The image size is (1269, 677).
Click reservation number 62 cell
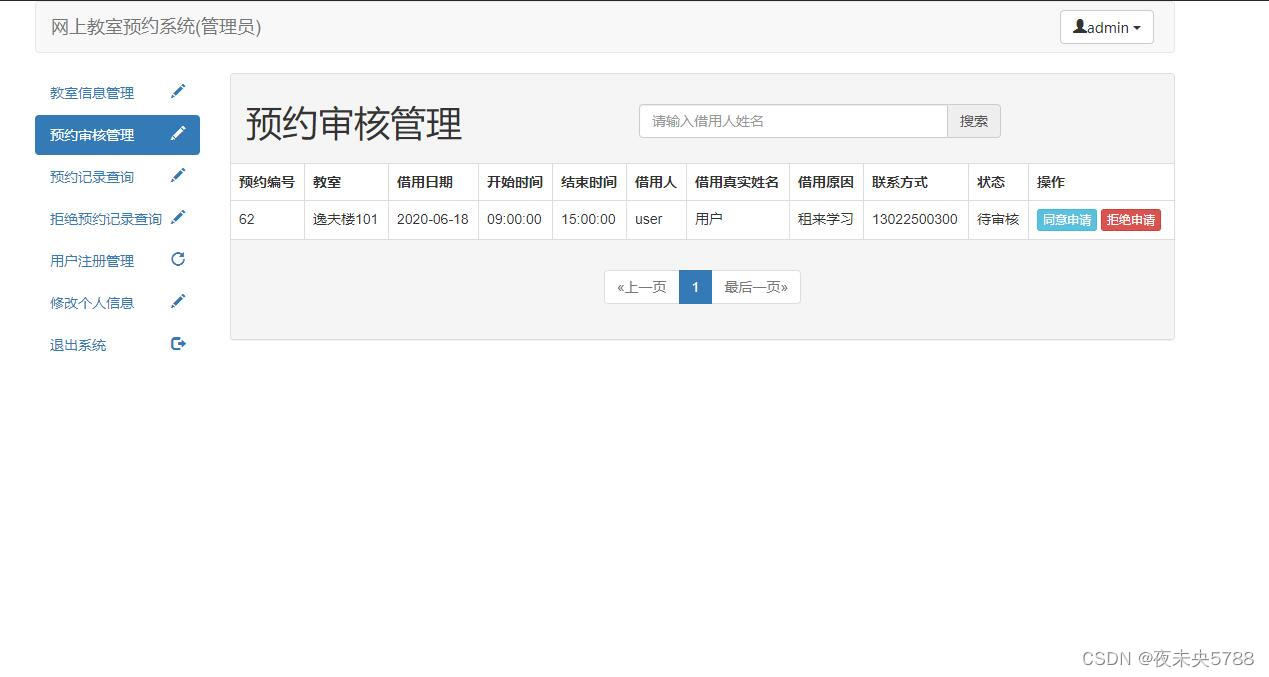click(x=267, y=219)
